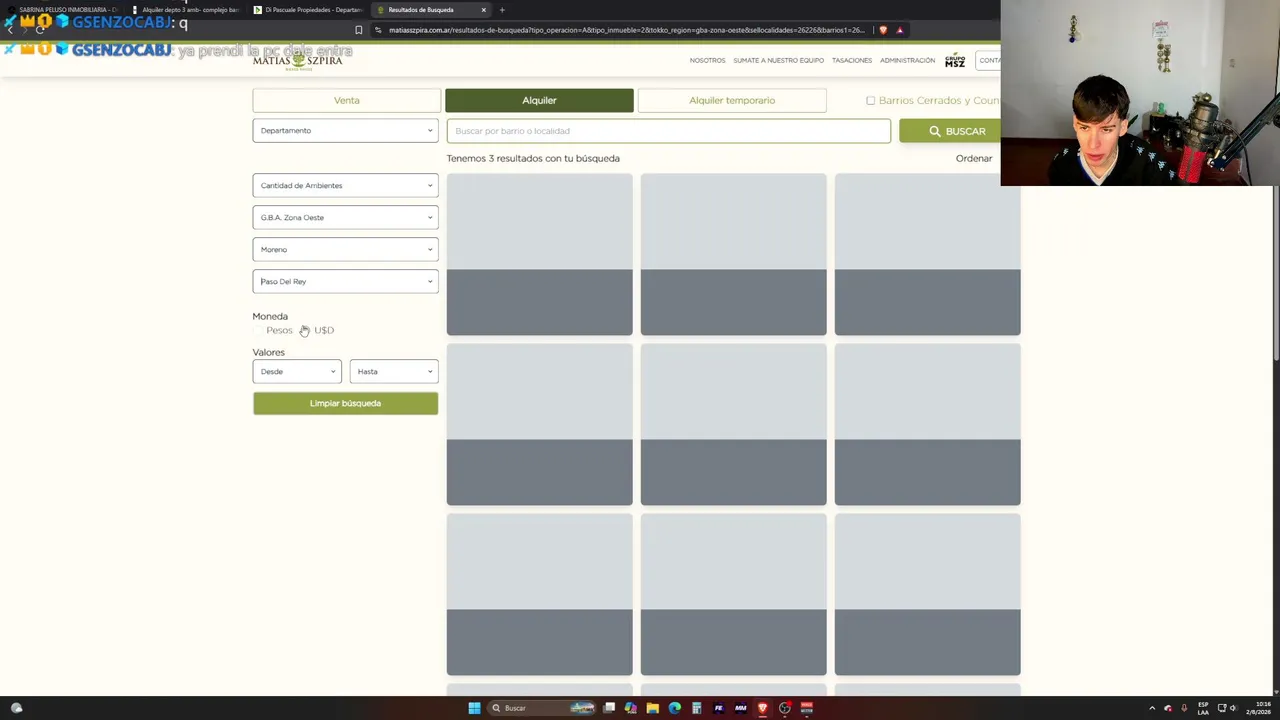This screenshot has height=720, width=1280.
Task: Open the weather widget in the taskbar corner
Action: [x=16, y=708]
